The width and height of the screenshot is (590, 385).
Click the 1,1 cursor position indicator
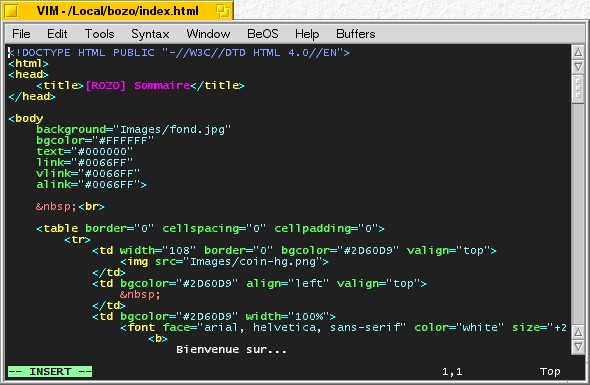click(452, 372)
